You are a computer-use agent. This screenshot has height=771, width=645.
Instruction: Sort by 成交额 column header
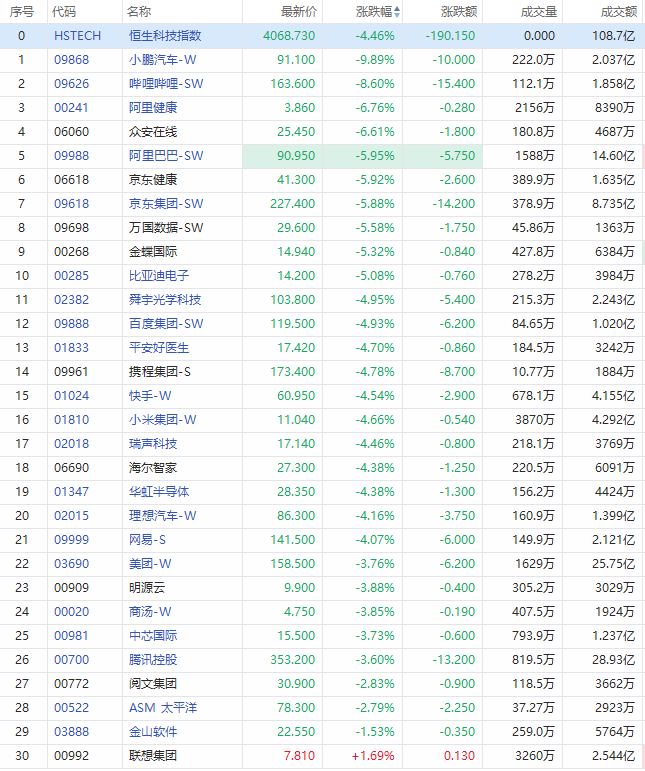(619, 12)
